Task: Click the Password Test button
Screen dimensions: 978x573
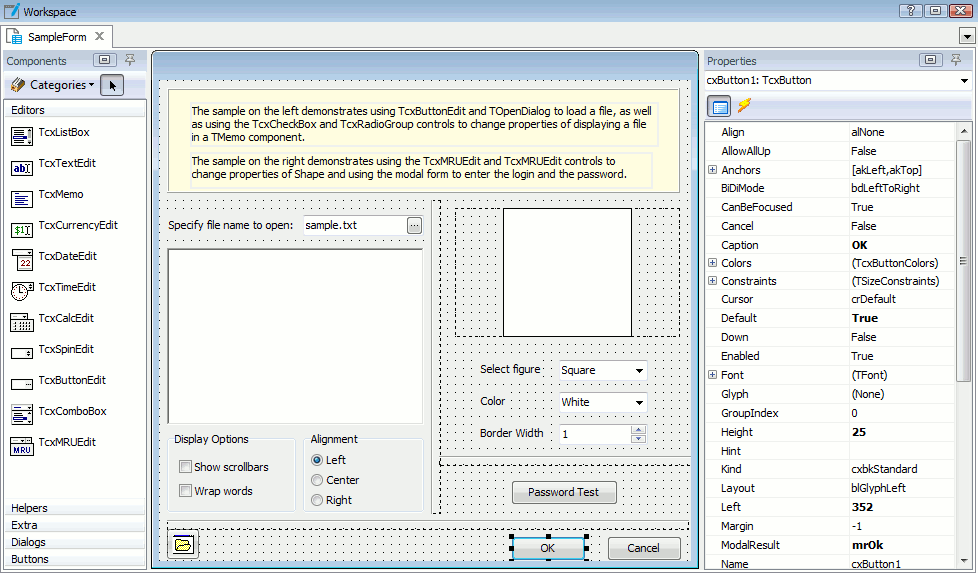Action: pos(564,492)
